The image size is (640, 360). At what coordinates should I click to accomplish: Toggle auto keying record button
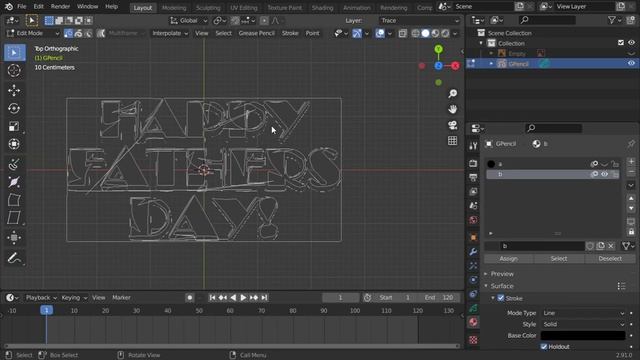[189, 298]
